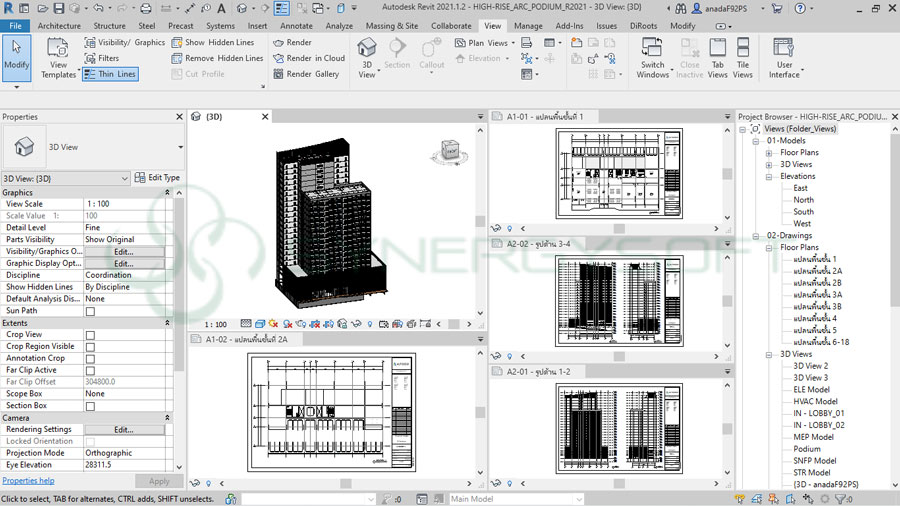Check the Section Box option
Image resolution: width=900 pixels, height=506 pixels.
90,406
